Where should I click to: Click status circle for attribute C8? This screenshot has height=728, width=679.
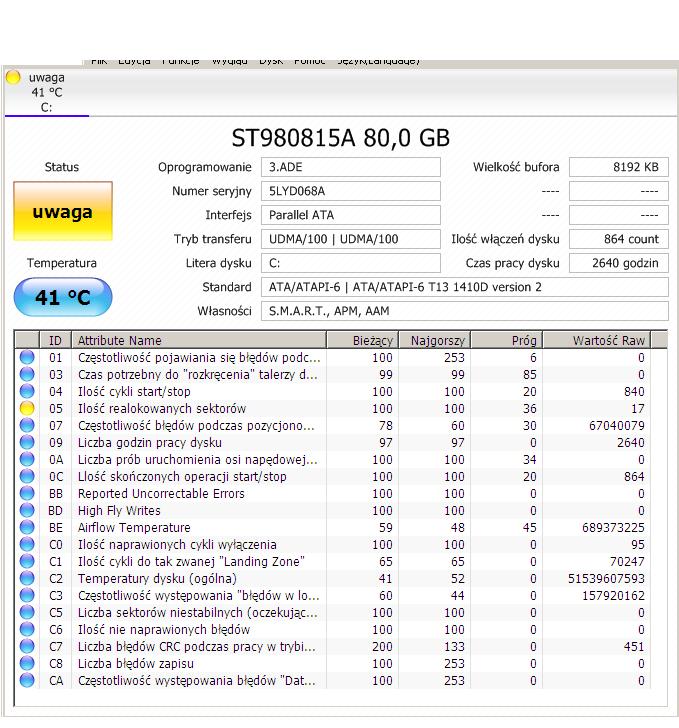tap(27, 663)
